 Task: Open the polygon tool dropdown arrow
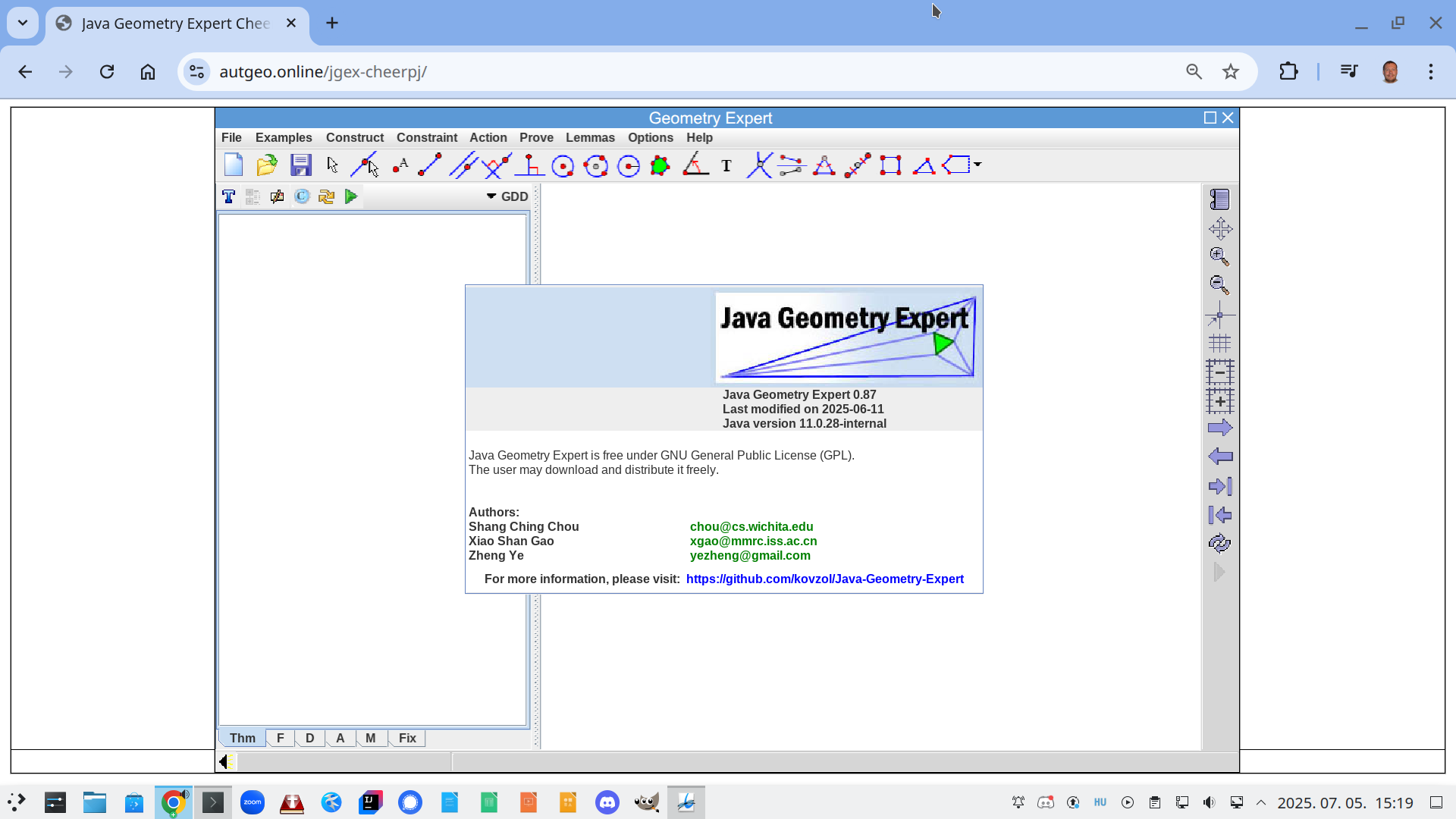pyautogui.click(x=977, y=165)
